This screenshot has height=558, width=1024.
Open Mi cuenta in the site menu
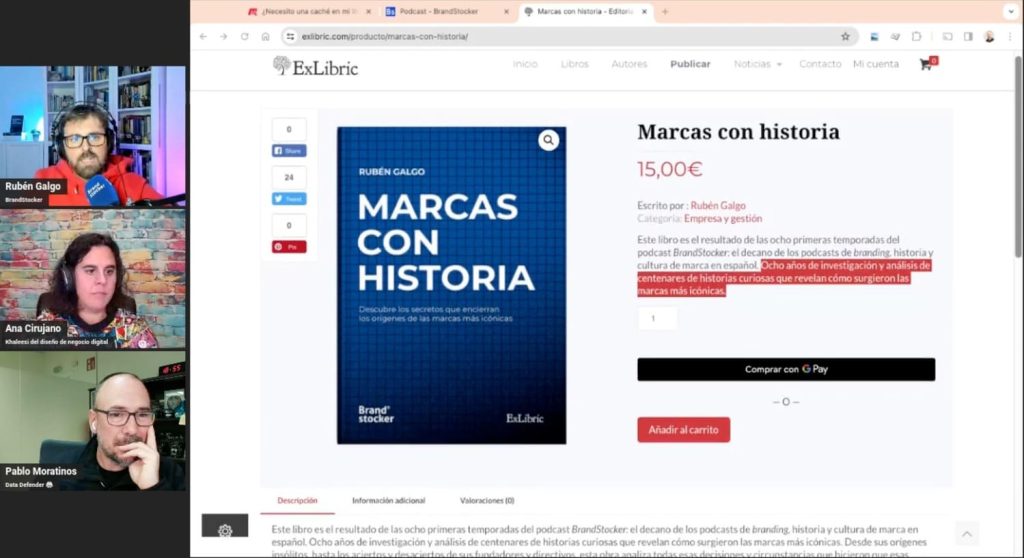click(x=876, y=64)
